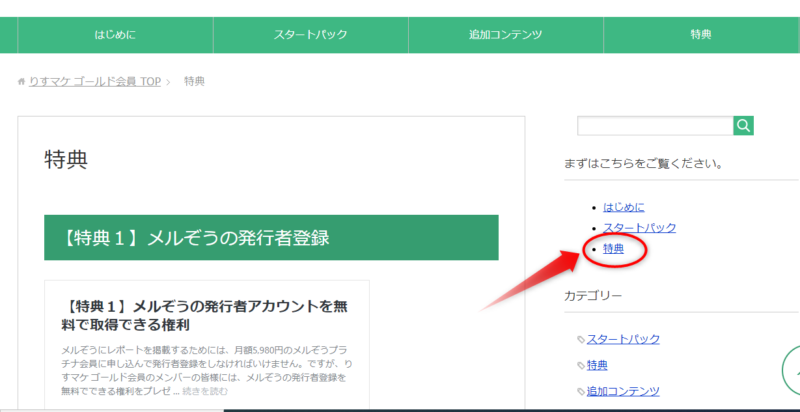Click the まずはこちらをご覧ください。 sidebar heading
This screenshot has height=412, width=800.
pyautogui.click(x=643, y=164)
